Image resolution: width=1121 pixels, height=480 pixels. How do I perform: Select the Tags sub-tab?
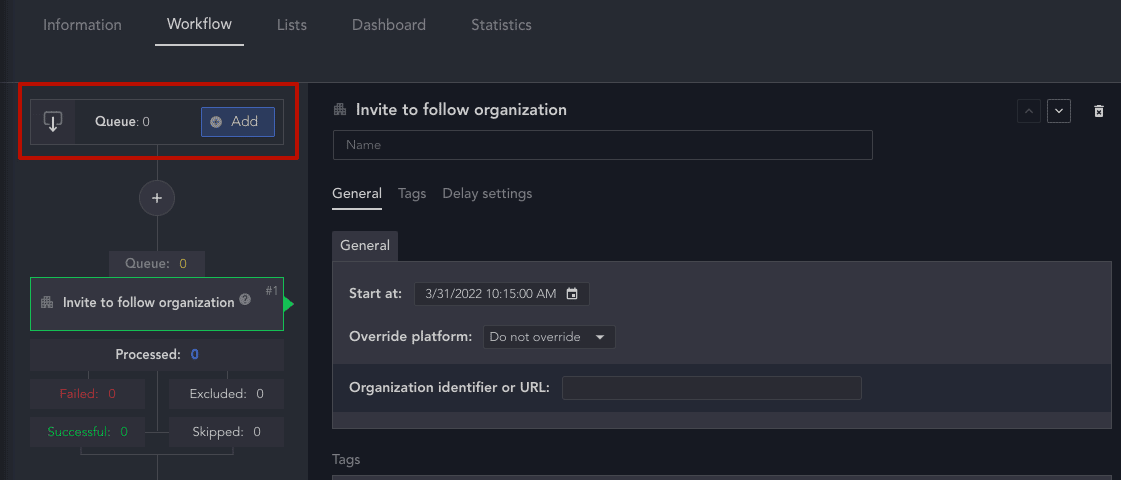point(412,194)
